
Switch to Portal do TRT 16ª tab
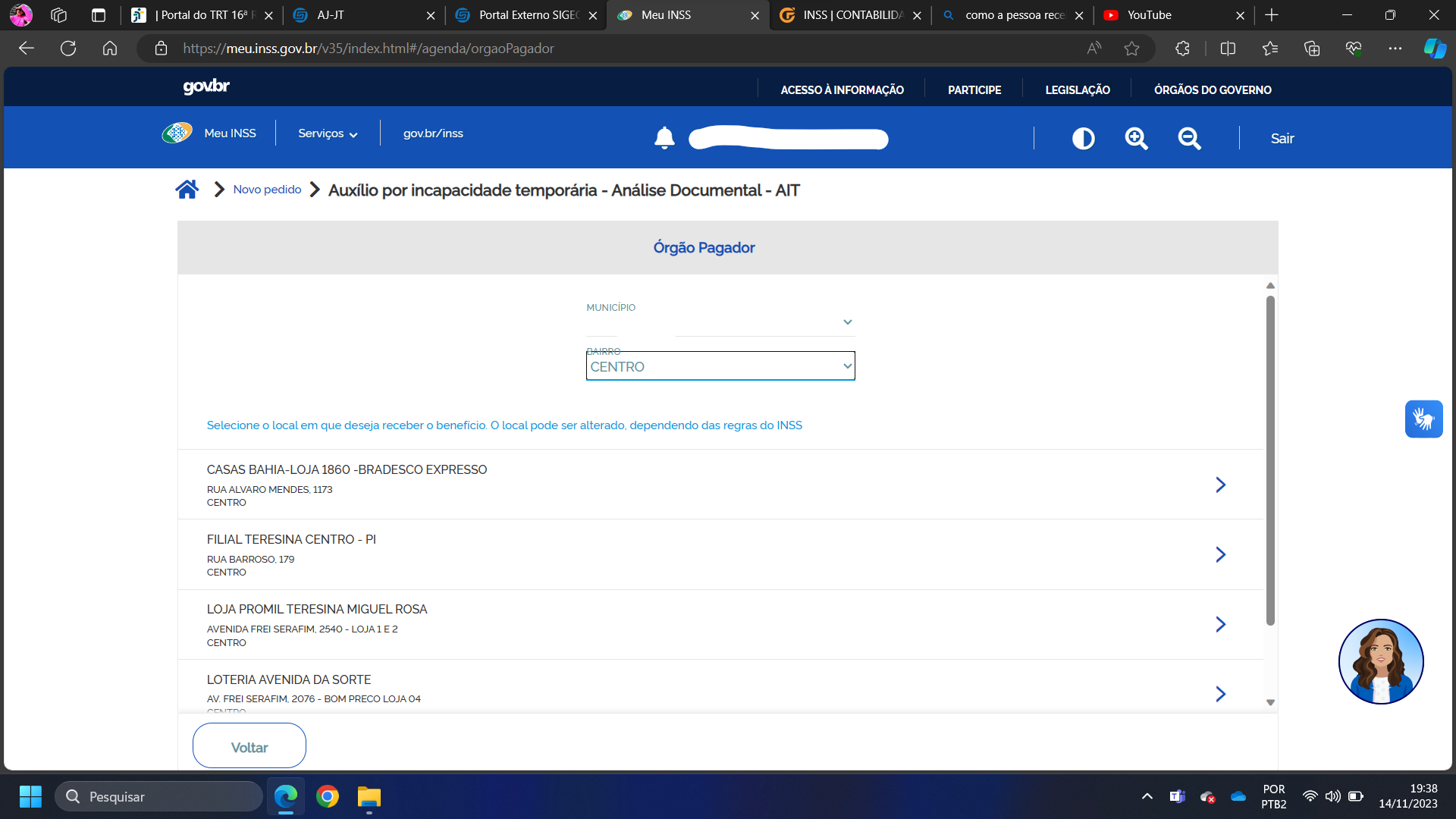click(201, 15)
